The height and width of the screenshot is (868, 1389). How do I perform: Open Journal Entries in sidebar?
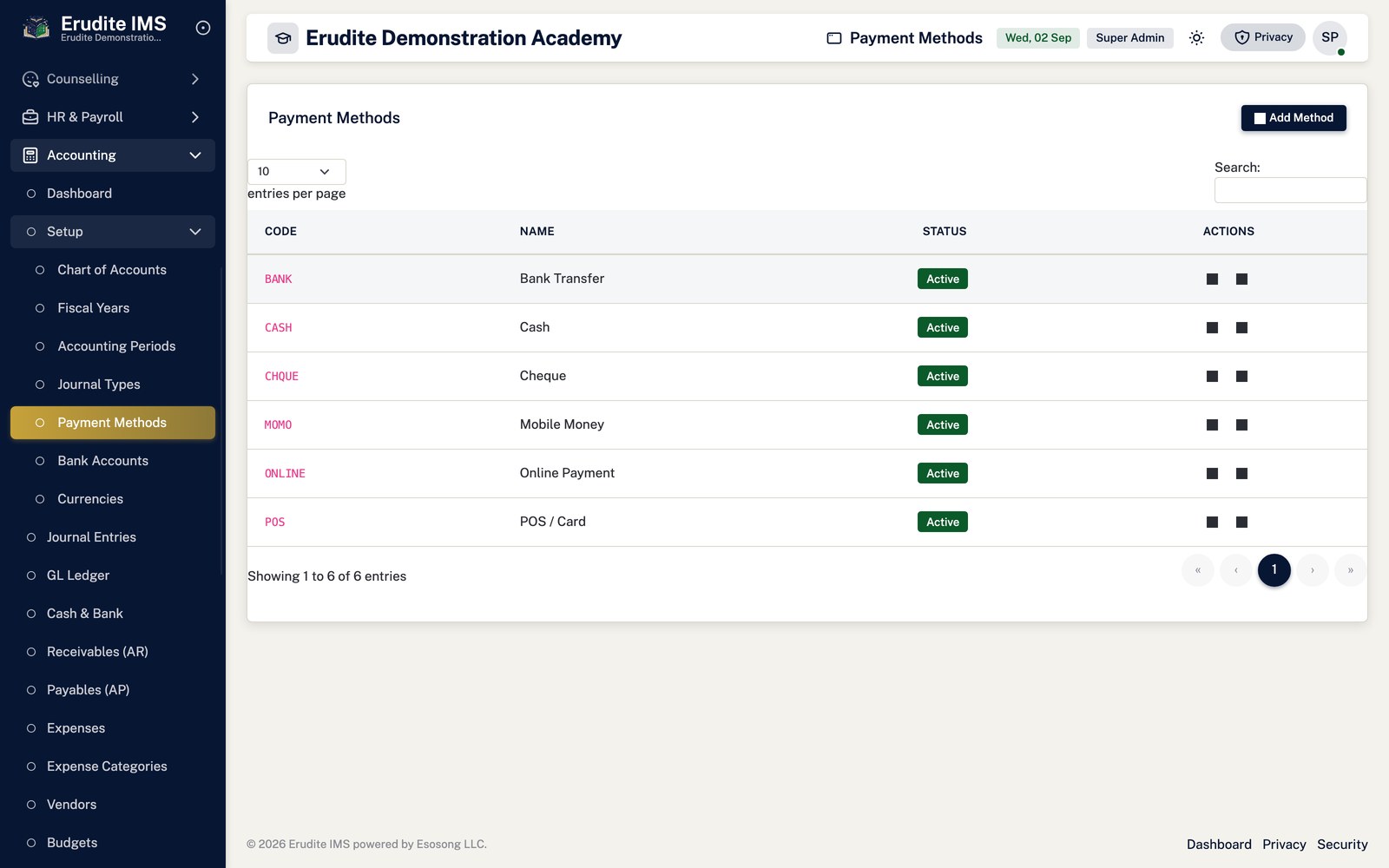pos(113,537)
